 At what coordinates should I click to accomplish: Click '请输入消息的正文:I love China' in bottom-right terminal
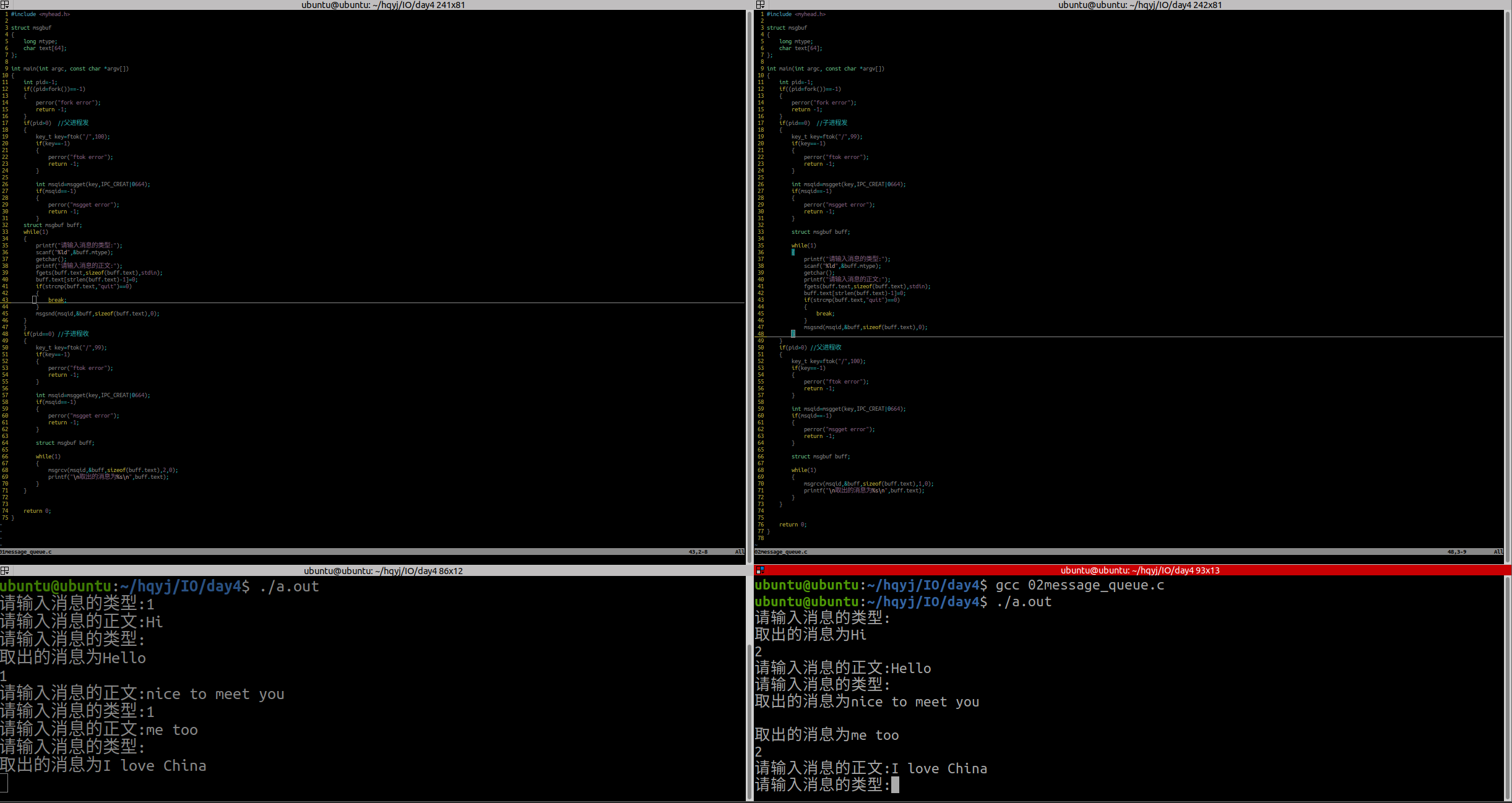point(871,768)
